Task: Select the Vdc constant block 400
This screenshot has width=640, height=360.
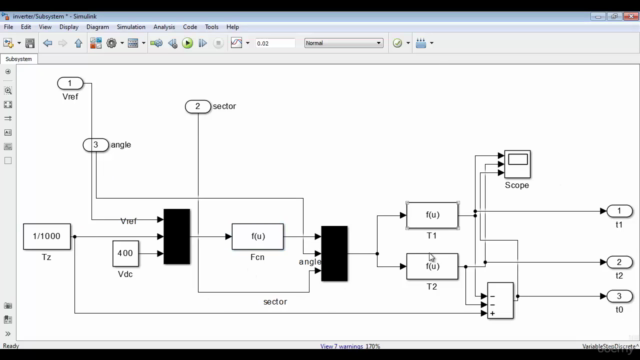Action: tap(125, 253)
